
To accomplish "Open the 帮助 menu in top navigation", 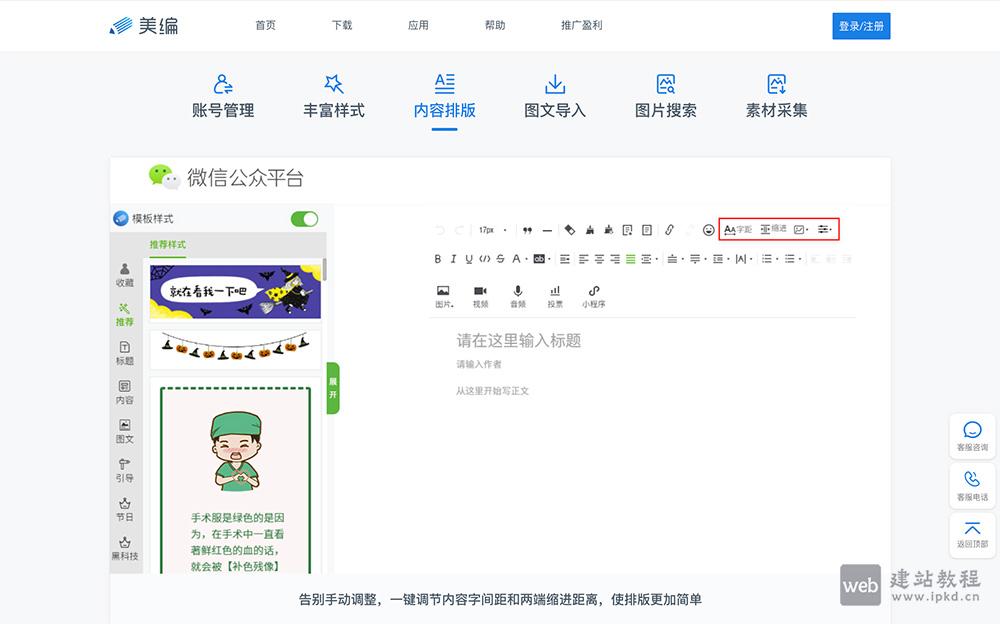I will coord(495,25).
